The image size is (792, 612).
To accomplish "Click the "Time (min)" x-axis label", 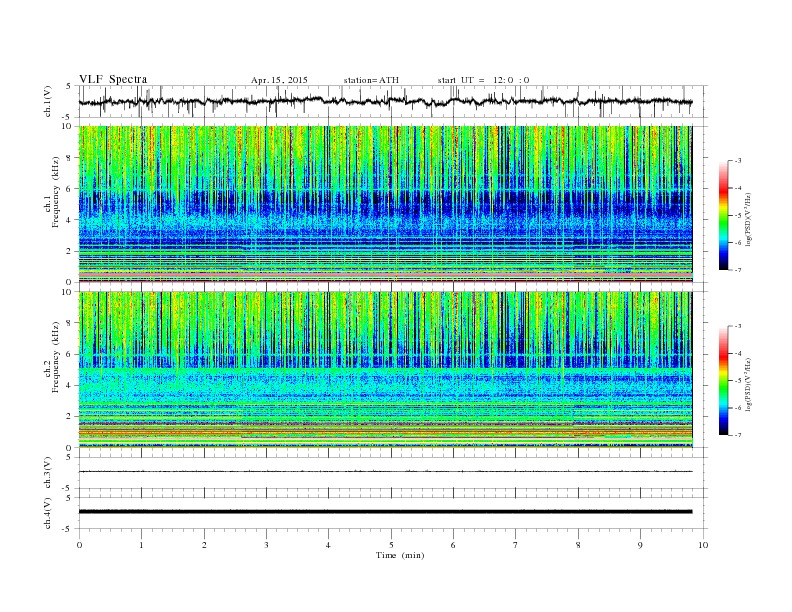I will [400, 555].
